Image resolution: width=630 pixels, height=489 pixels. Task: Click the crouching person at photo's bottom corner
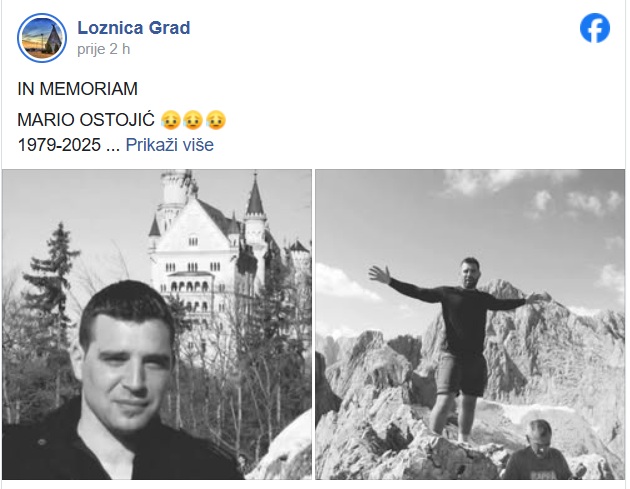[x=538, y=450]
